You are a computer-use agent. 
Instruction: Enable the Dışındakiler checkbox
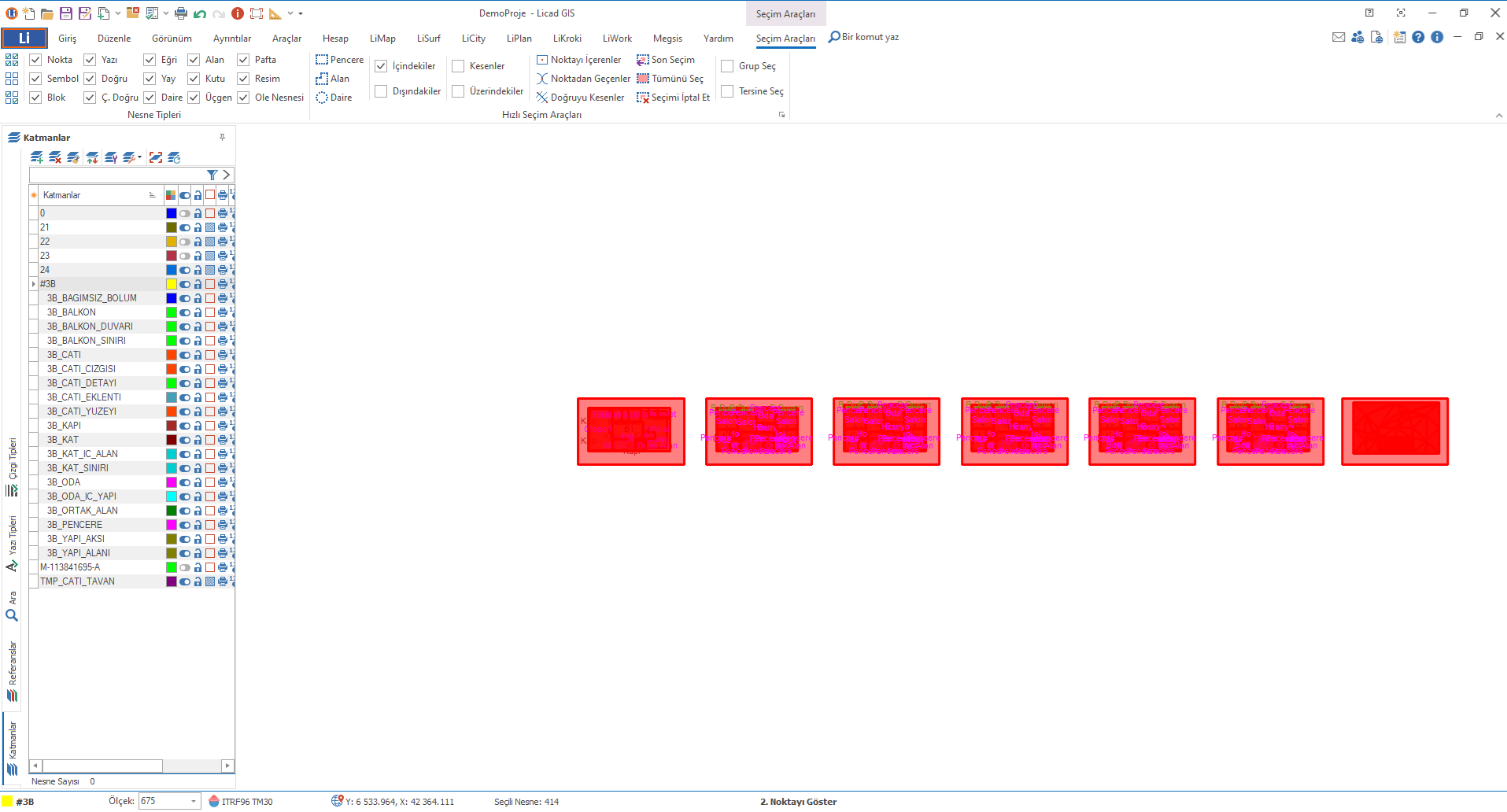381,91
